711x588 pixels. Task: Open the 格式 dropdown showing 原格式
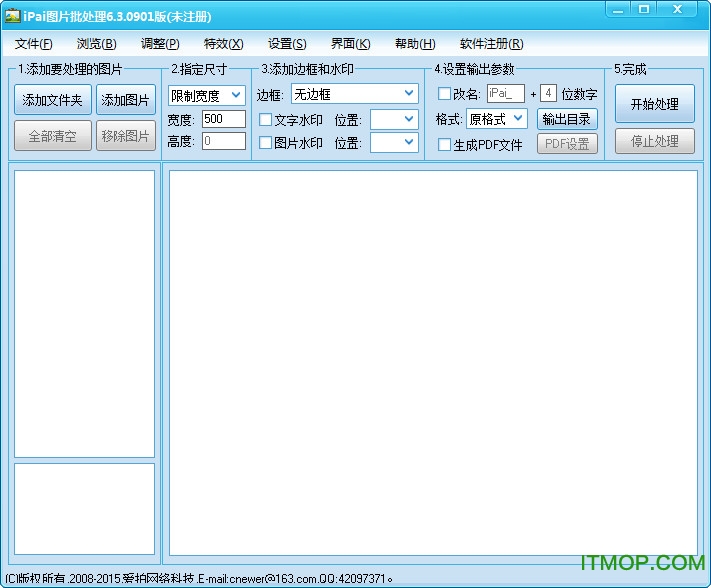497,119
